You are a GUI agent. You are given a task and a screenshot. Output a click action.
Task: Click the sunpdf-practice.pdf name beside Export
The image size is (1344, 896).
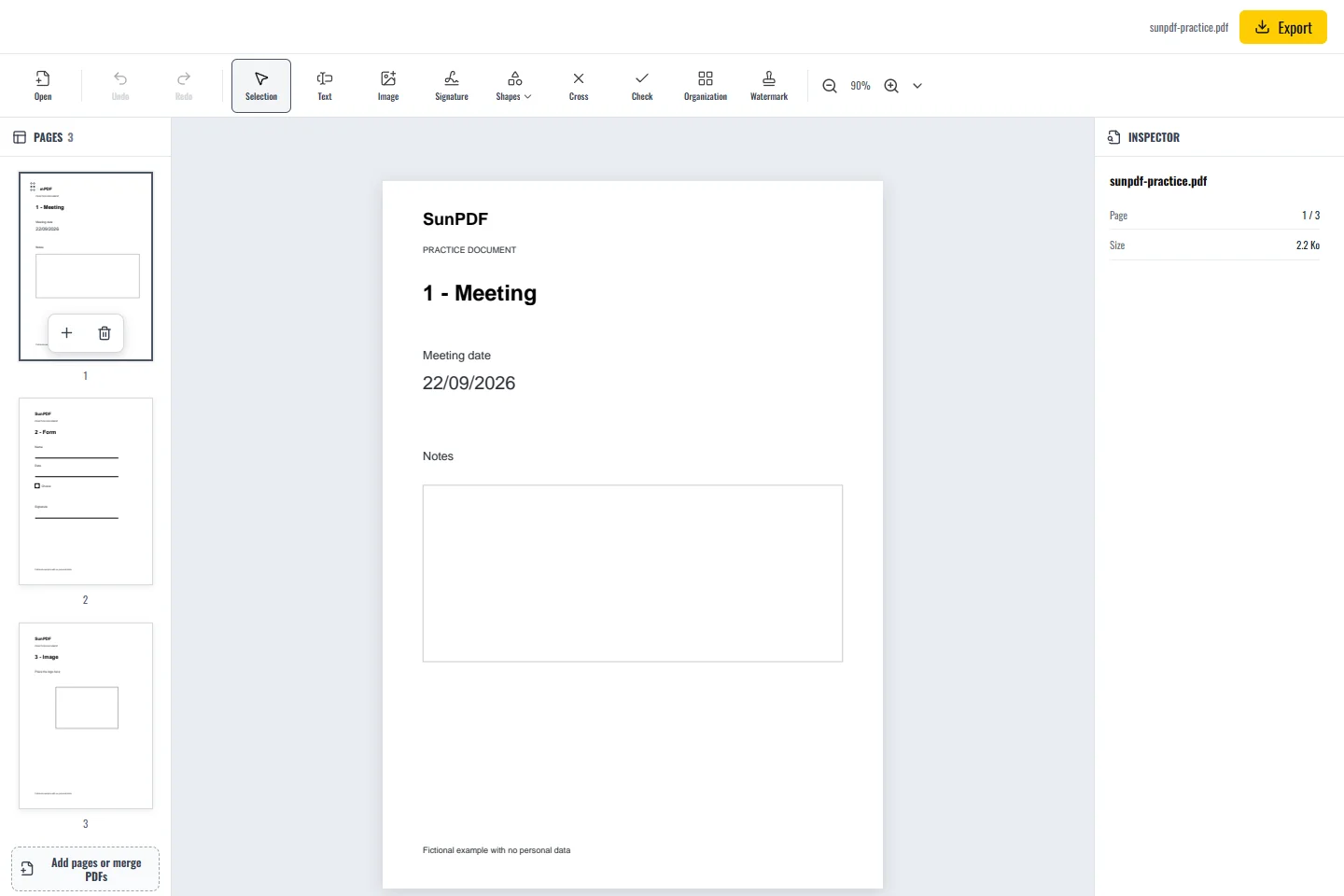tap(1189, 27)
